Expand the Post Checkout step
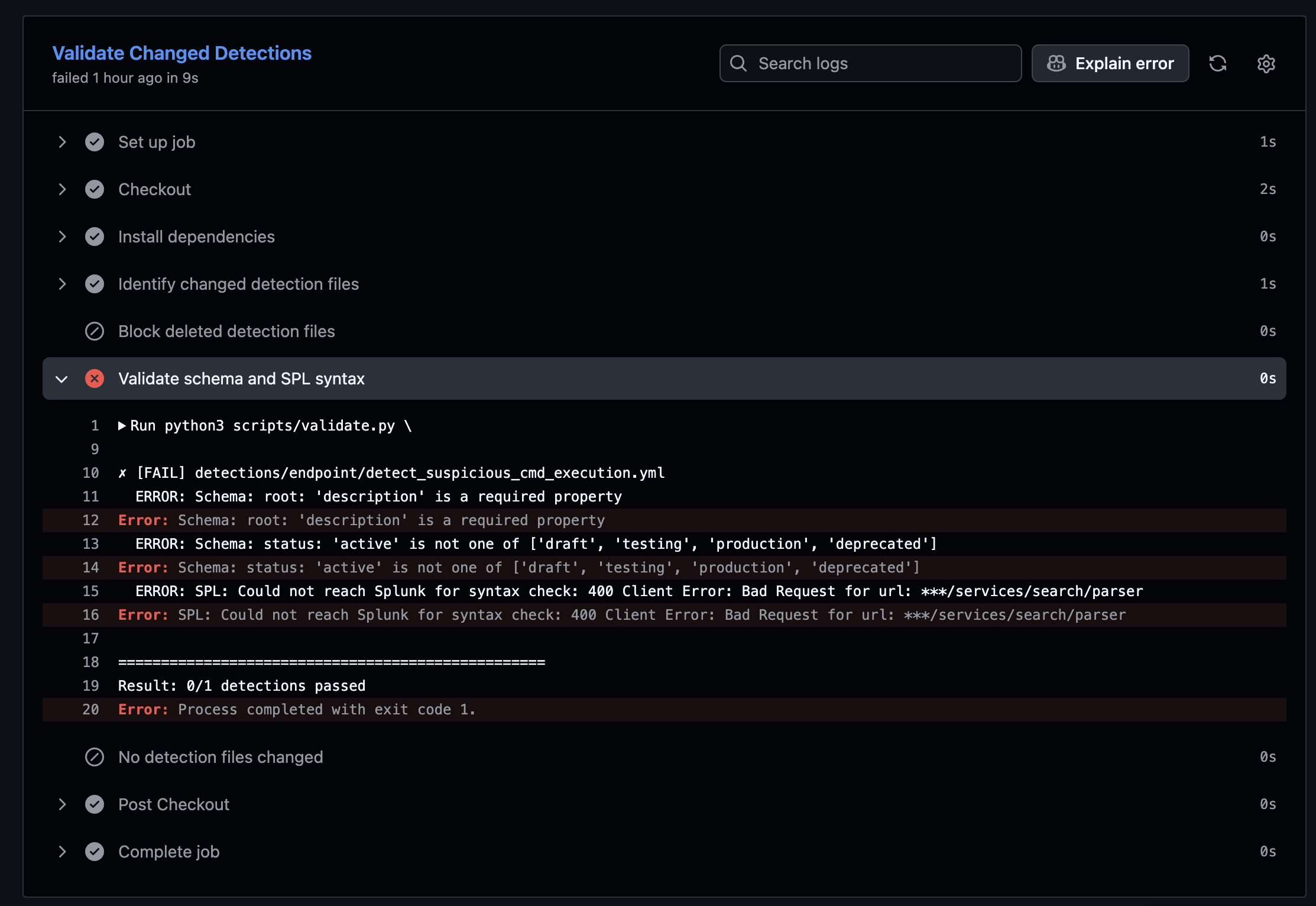Viewport: 1316px width, 906px height. tap(62, 804)
